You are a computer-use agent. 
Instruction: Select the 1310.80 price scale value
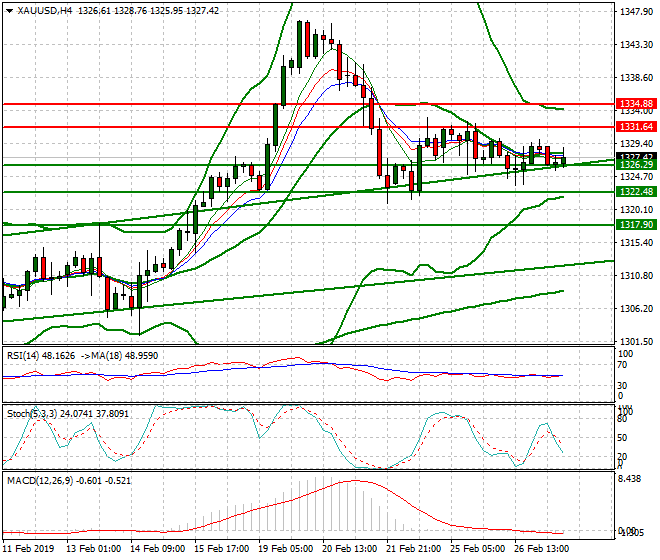(636, 276)
